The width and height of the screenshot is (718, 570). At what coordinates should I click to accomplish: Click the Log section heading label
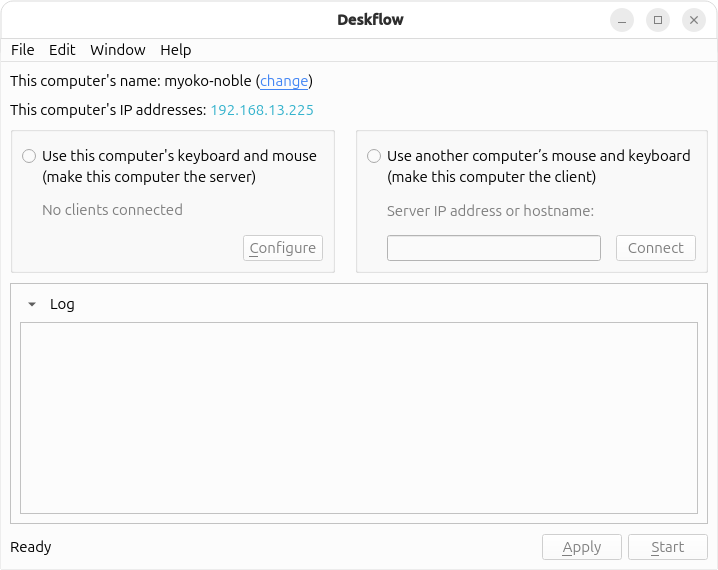tap(62, 304)
